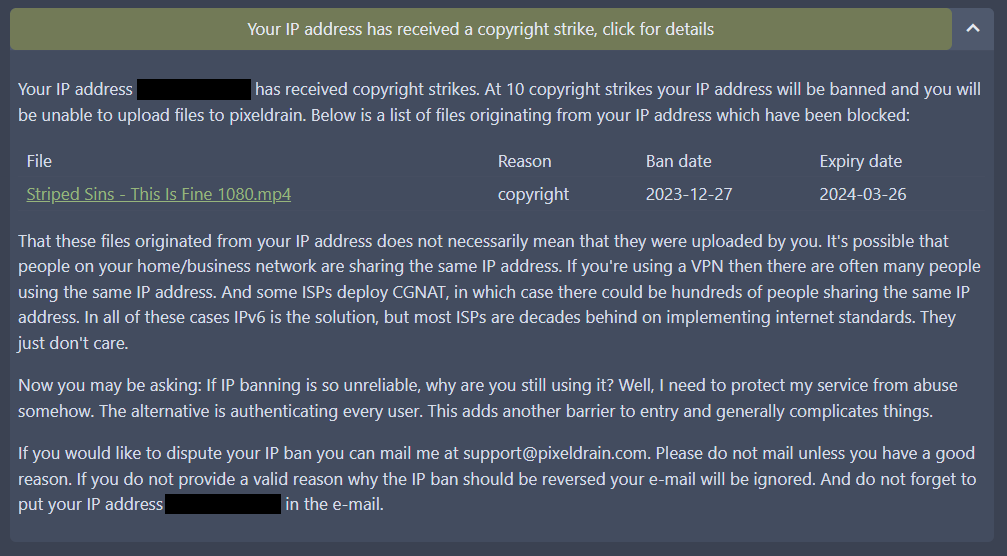Click the ban date 2023-12-27 cell
1007x556 pixels.
[x=689, y=194]
